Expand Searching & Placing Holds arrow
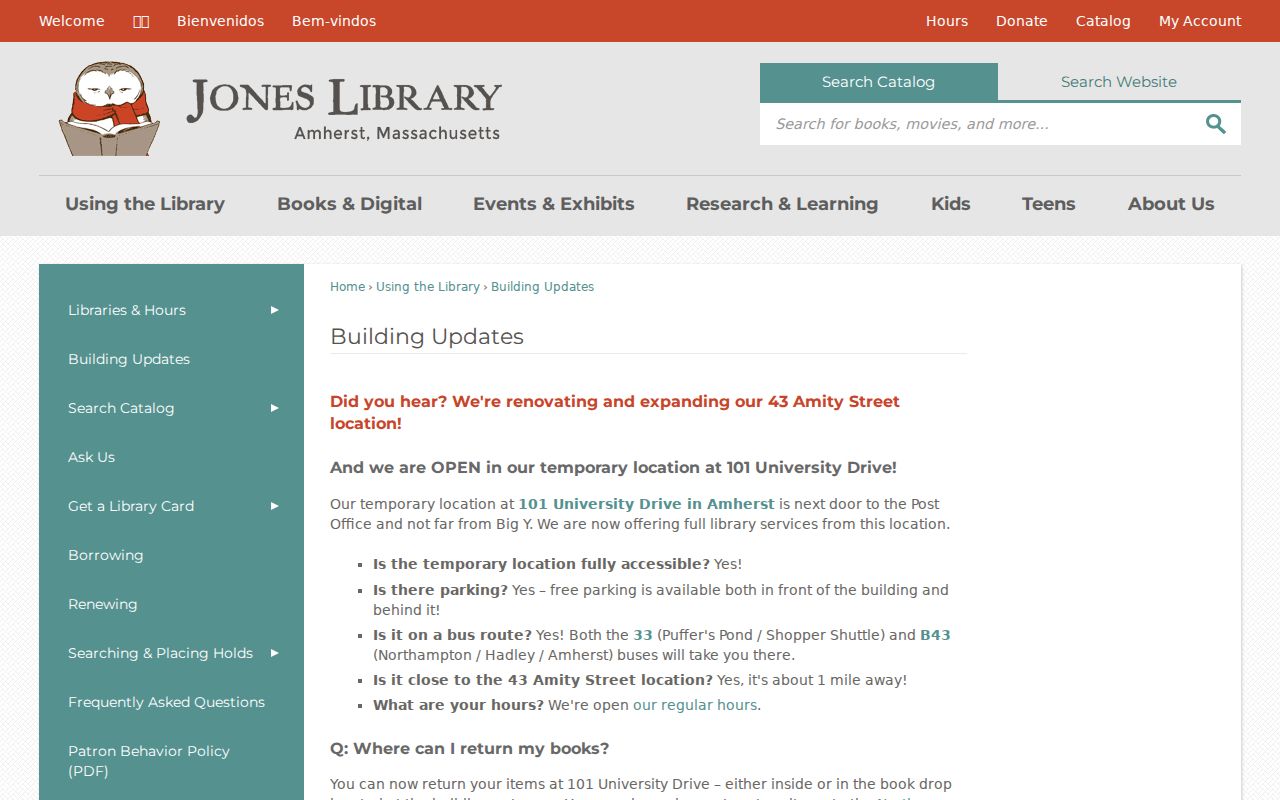Viewport: 1280px width, 800px height. tap(274, 653)
